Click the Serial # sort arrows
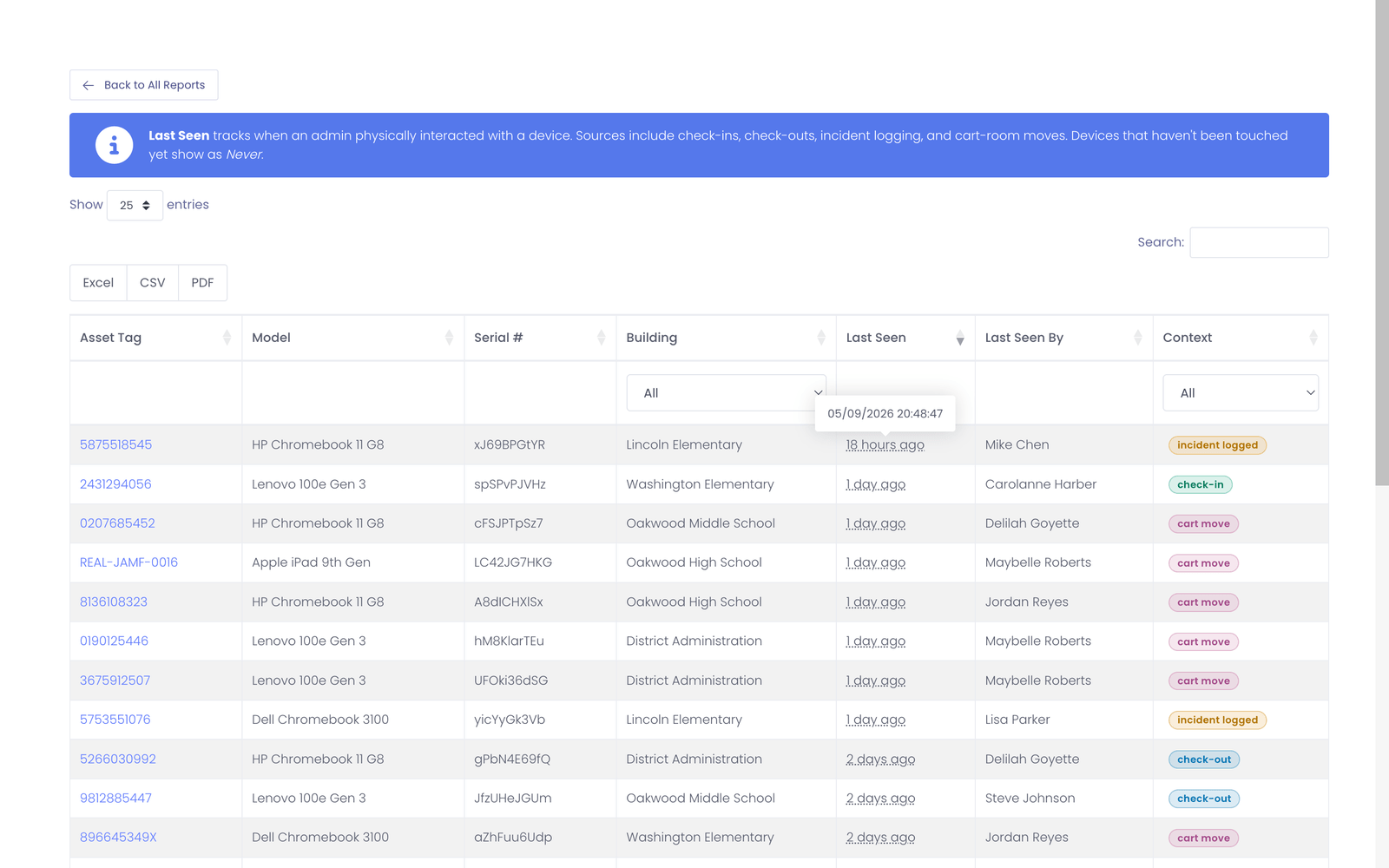1389x868 pixels. [601, 338]
